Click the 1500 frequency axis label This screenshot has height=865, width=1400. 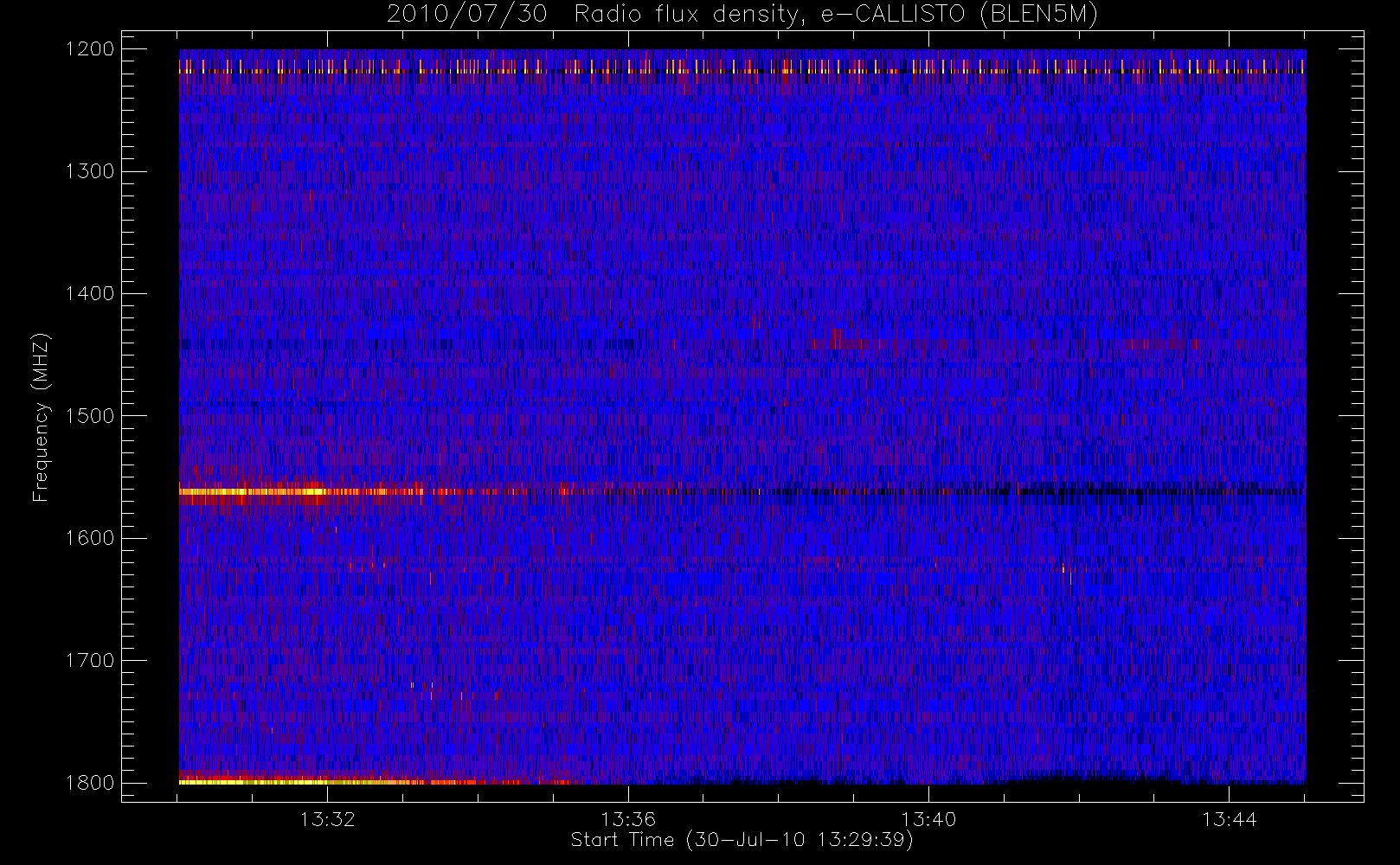(90, 415)
